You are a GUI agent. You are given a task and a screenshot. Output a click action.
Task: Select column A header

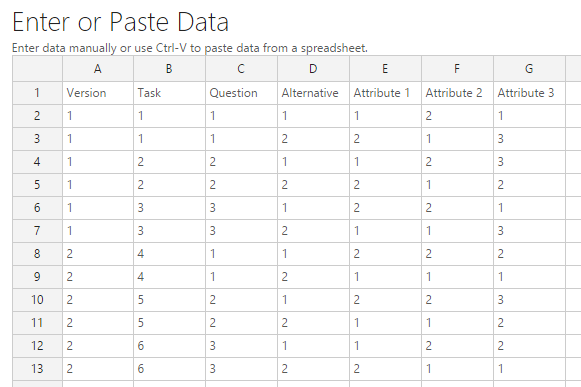tap(98, 69)
